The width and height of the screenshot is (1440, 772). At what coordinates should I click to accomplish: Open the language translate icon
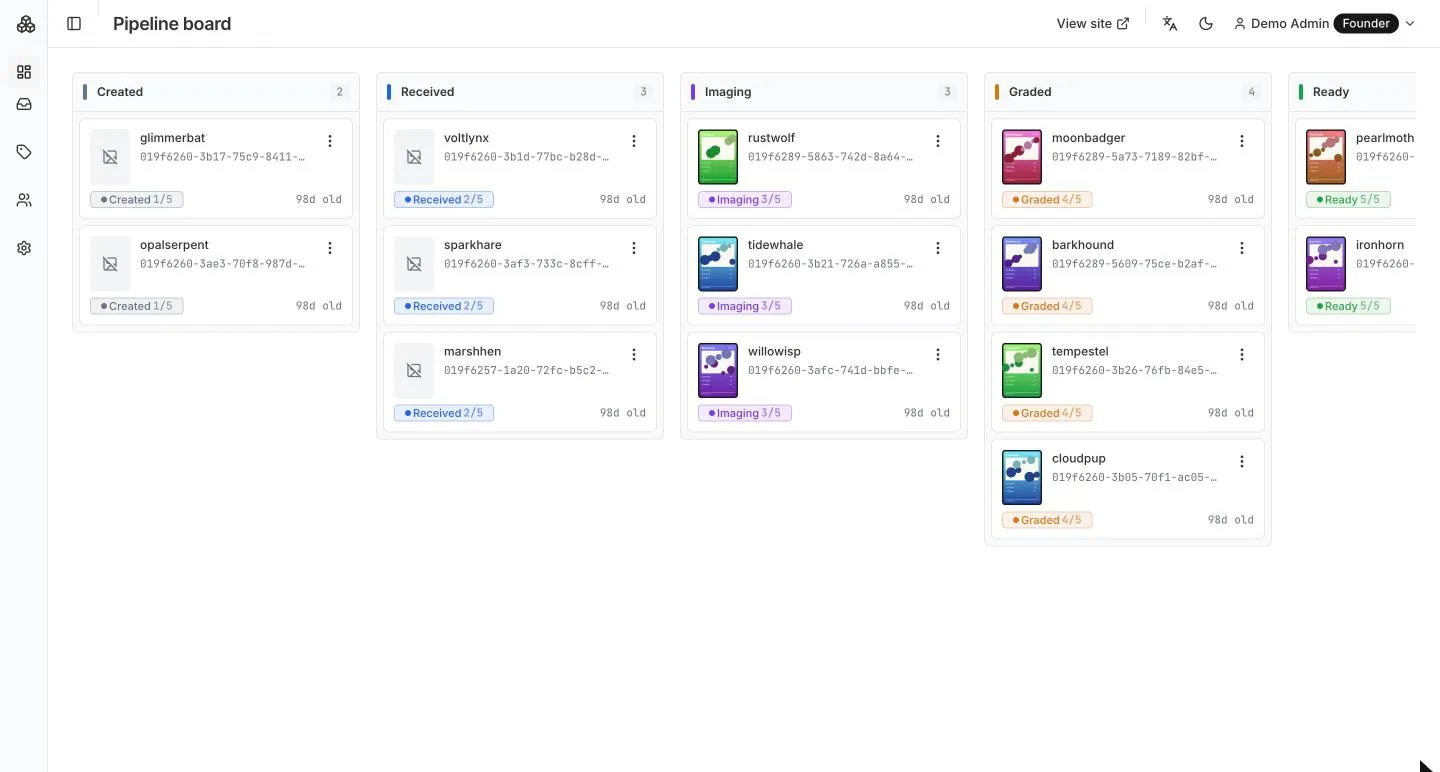[1170, 24]
